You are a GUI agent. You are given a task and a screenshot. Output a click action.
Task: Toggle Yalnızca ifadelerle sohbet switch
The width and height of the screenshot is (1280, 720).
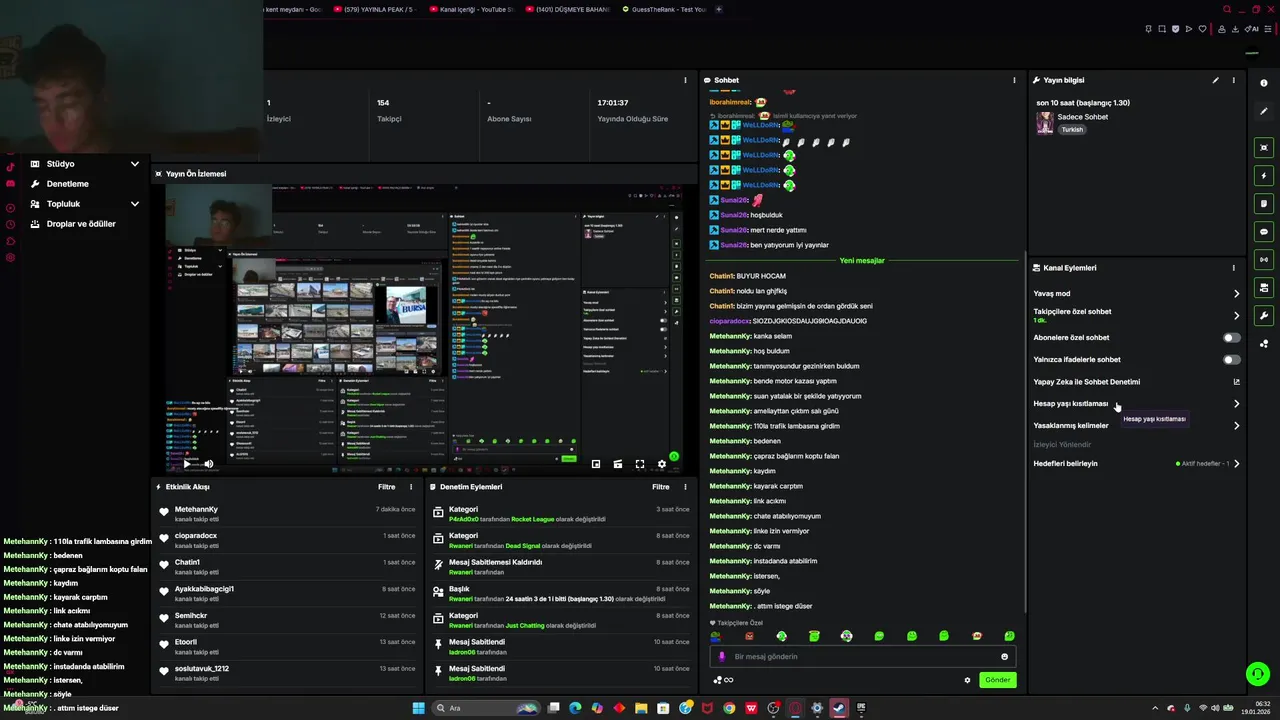click(1232, 360)
